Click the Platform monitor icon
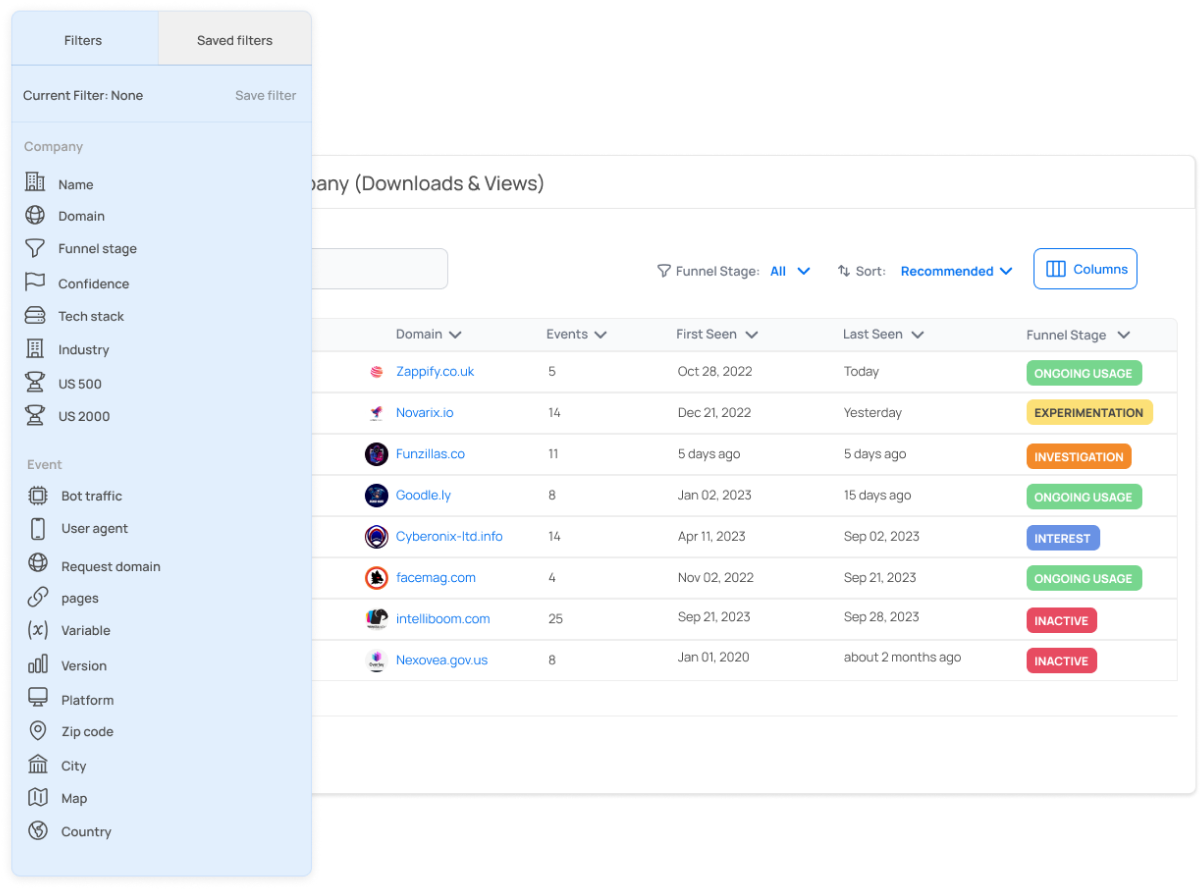Screen dimensions: 1200x890 coord(38,699)
